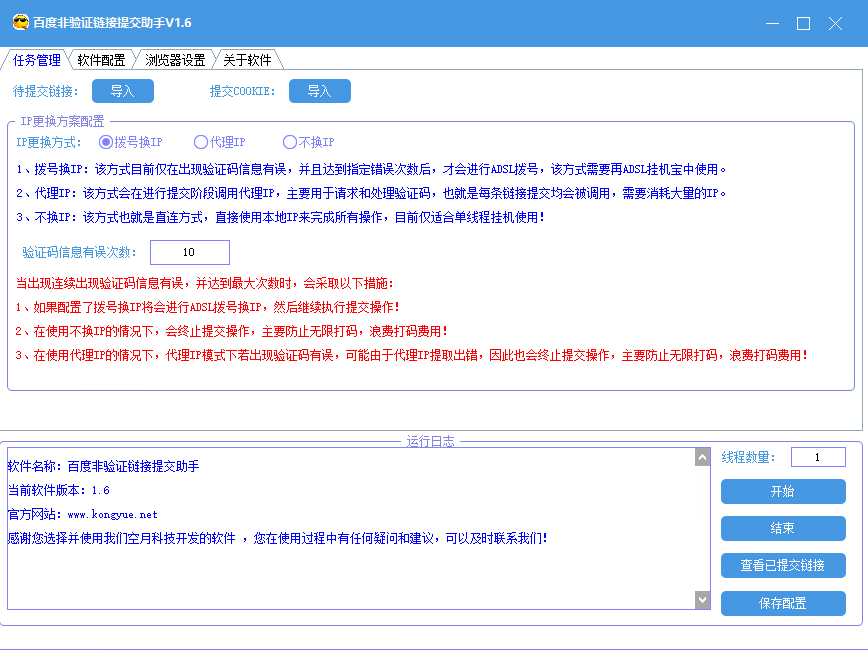This screenshot has height=650, width=868.
Task: Click the sunglasses emoji app icon
Action: pyautogui.click(x=20, y=23)
